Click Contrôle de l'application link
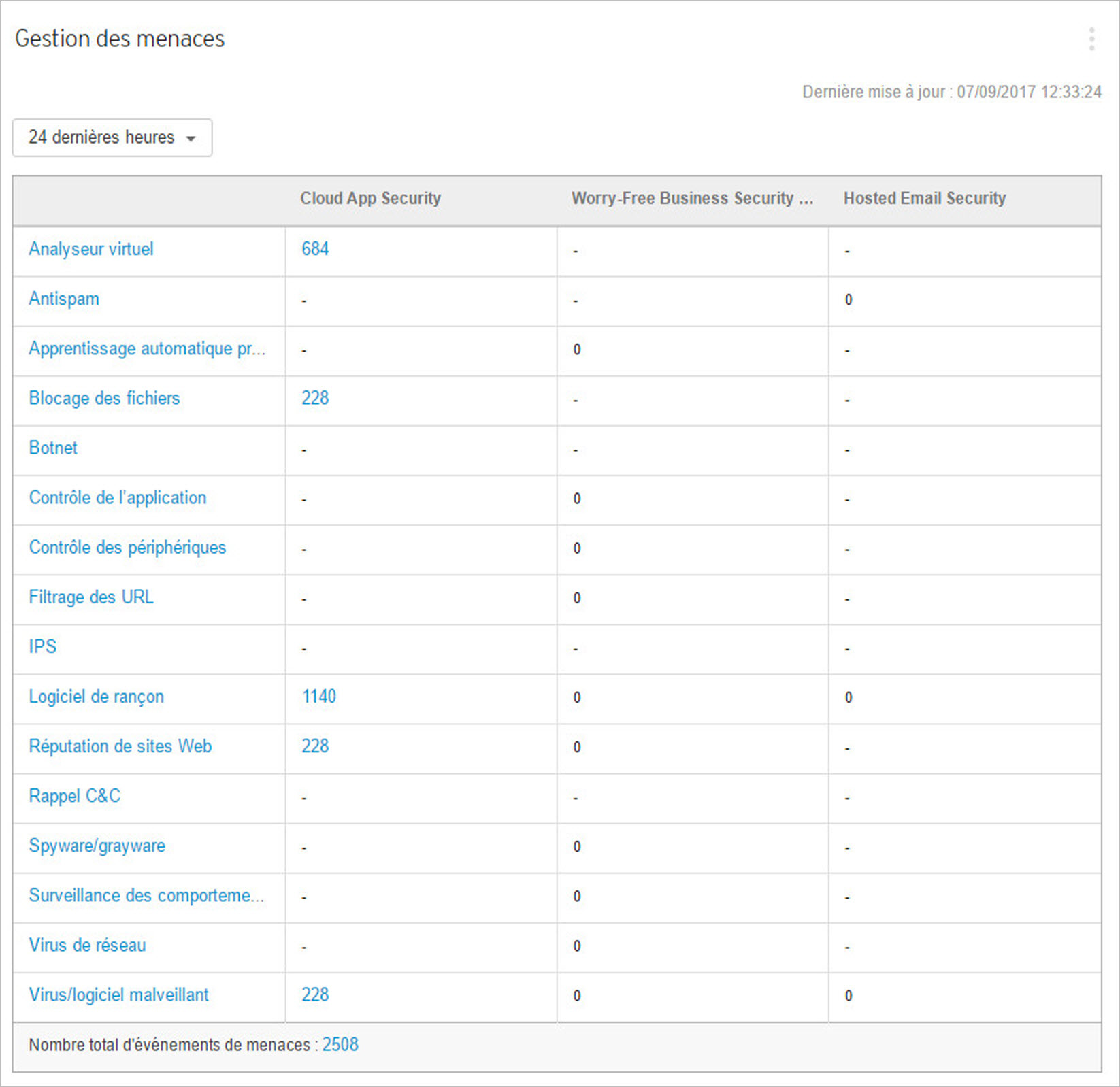1120x1087 pixels. coord(118,497)
